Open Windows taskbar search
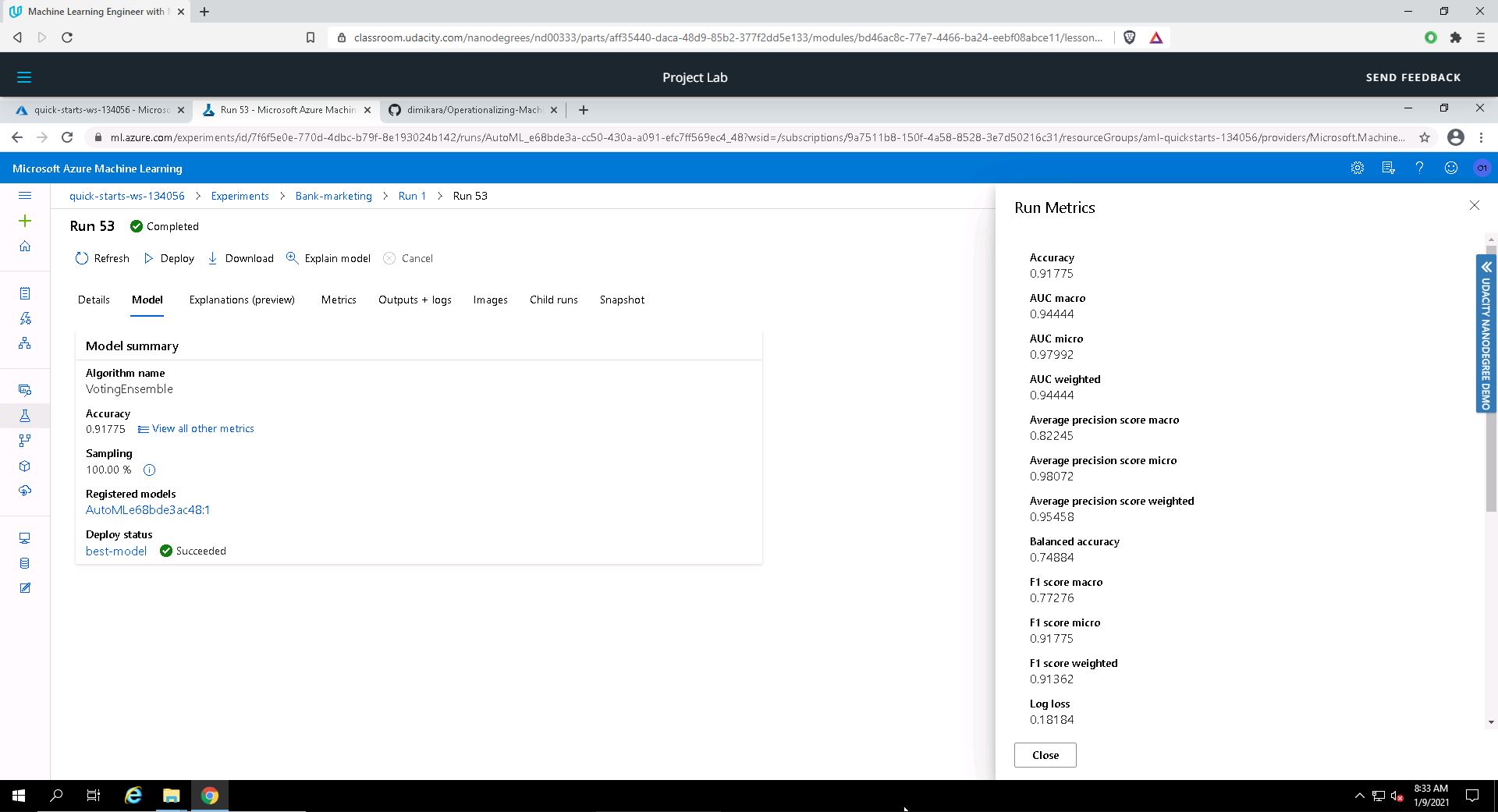This screenshot has width=1498, height=812. pyautogui.click(x=56, y=796)
